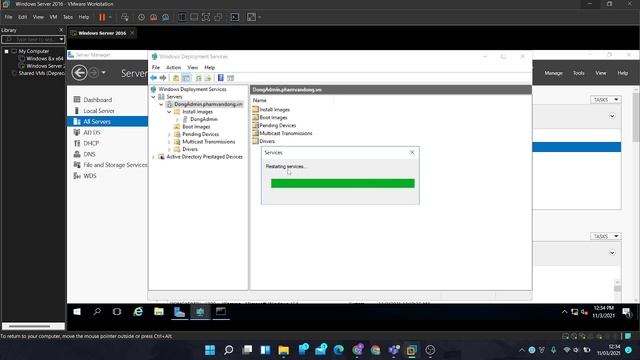Collapse the Servers node in the WDS tree
The image size is (640, 360).
pyautogui.click(x=153, y=97)
